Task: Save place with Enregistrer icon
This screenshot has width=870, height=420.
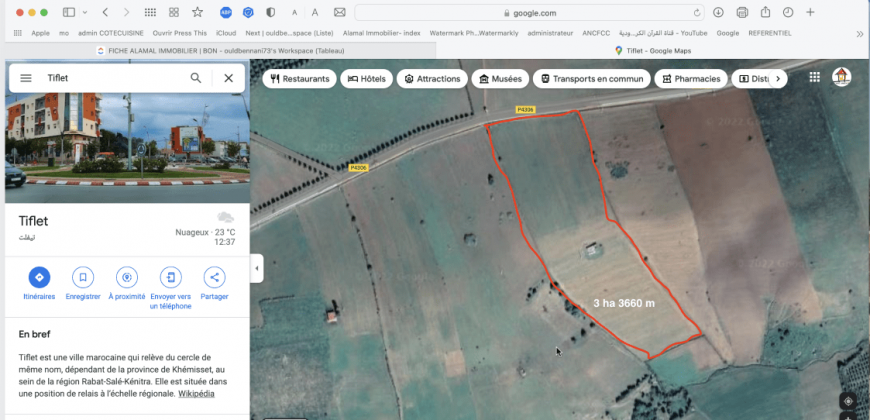Action: point(83,277)
